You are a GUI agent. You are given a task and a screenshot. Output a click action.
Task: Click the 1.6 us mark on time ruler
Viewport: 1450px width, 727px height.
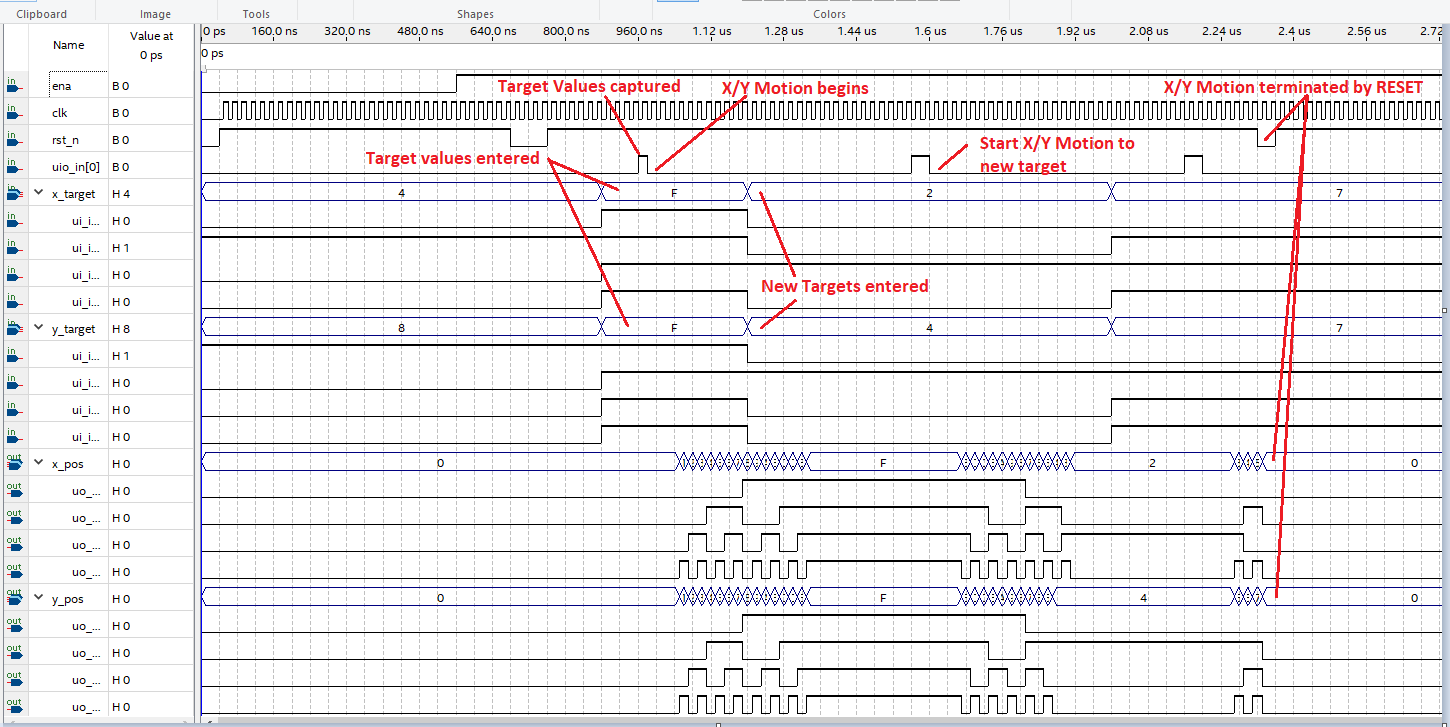[x=929, y=32]
